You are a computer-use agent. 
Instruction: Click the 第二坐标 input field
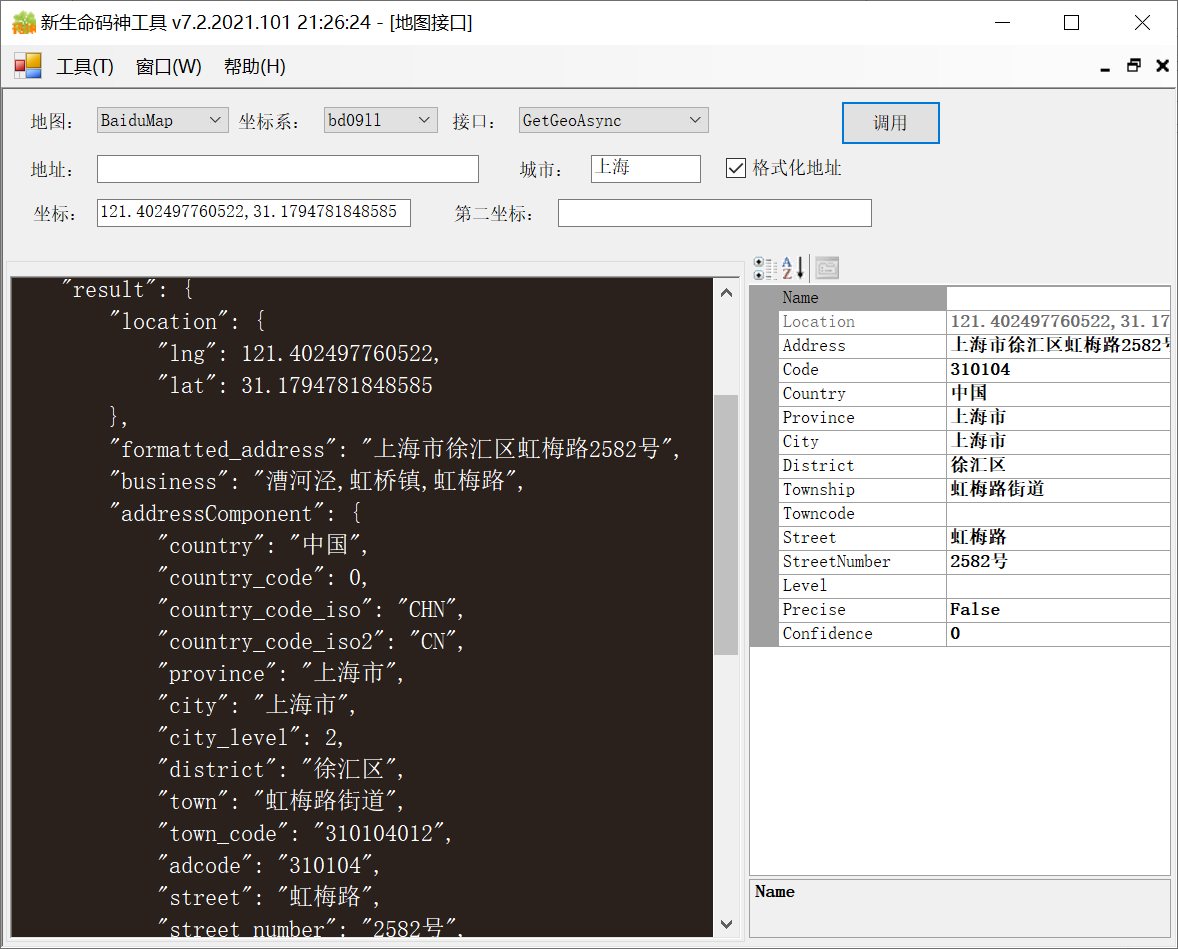(714, 213)
